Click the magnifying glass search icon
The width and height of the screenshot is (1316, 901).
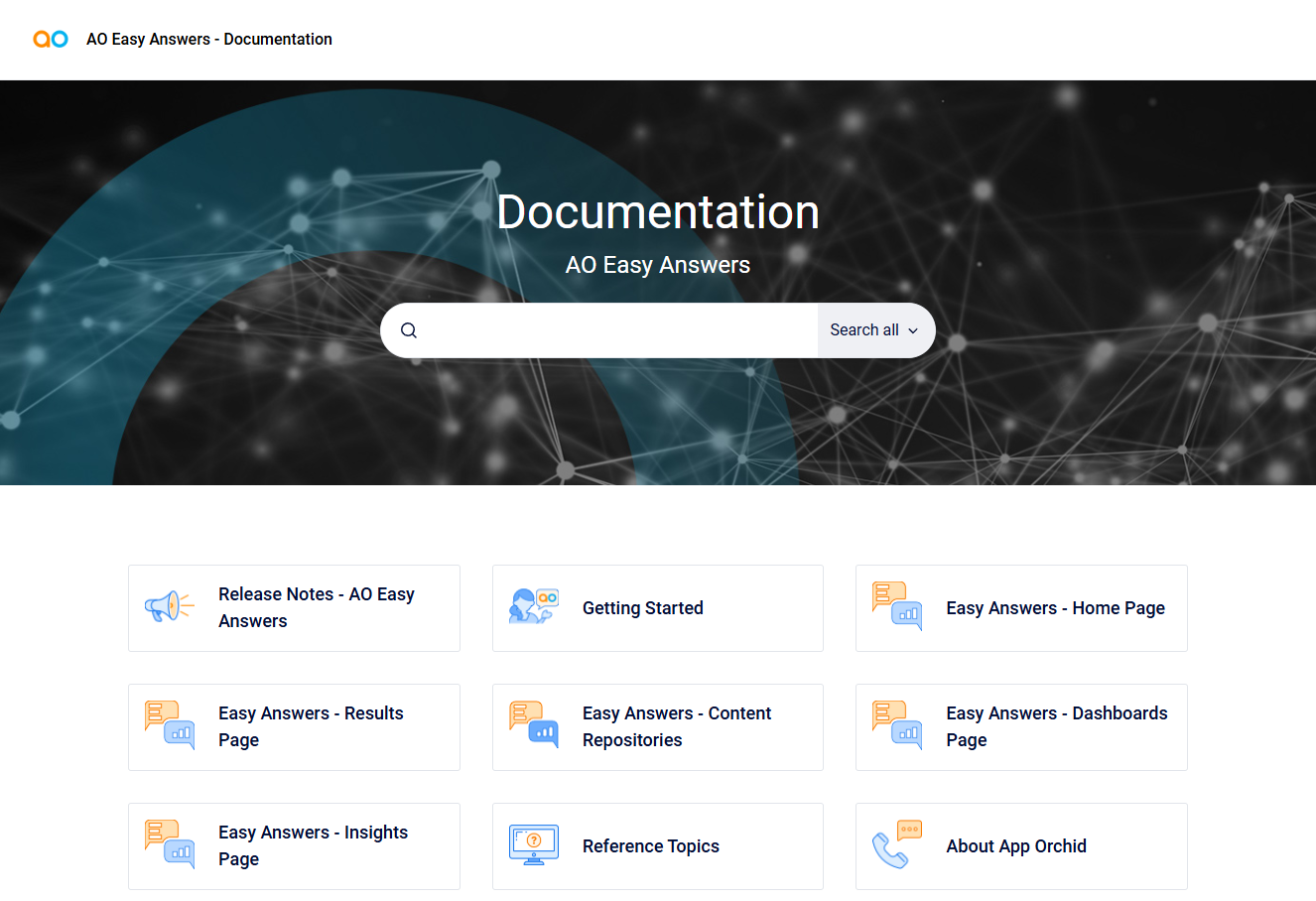coord(409,330)
